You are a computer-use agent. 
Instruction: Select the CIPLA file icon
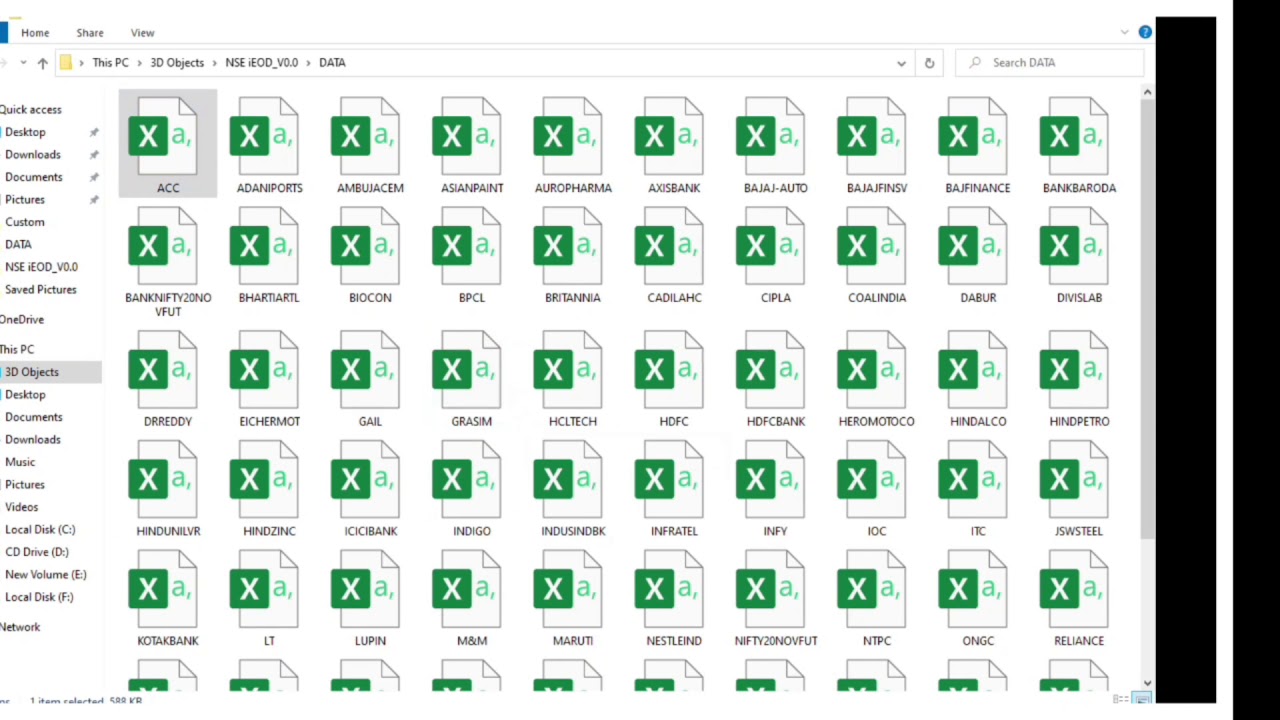click(770, 246)
